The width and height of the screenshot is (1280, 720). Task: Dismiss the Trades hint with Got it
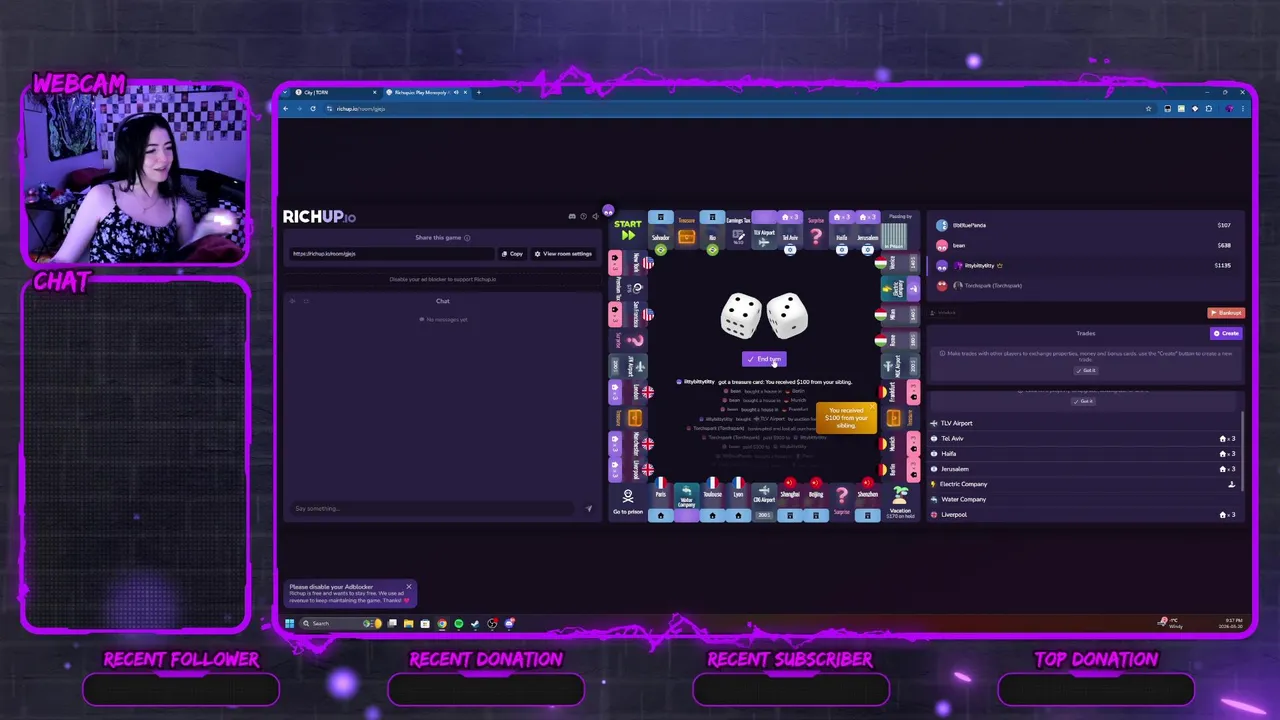tap(1086, 370)
